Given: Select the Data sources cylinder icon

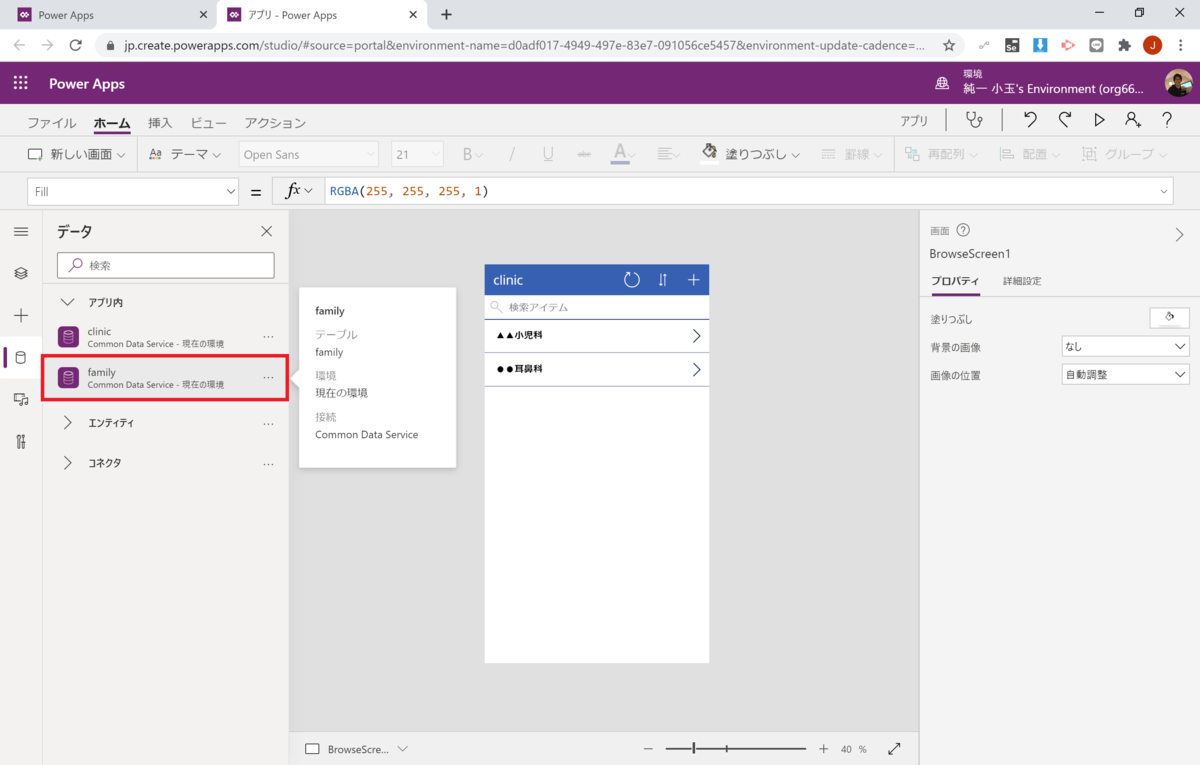Looking at the screenshot, I should (x=21, y=358).
